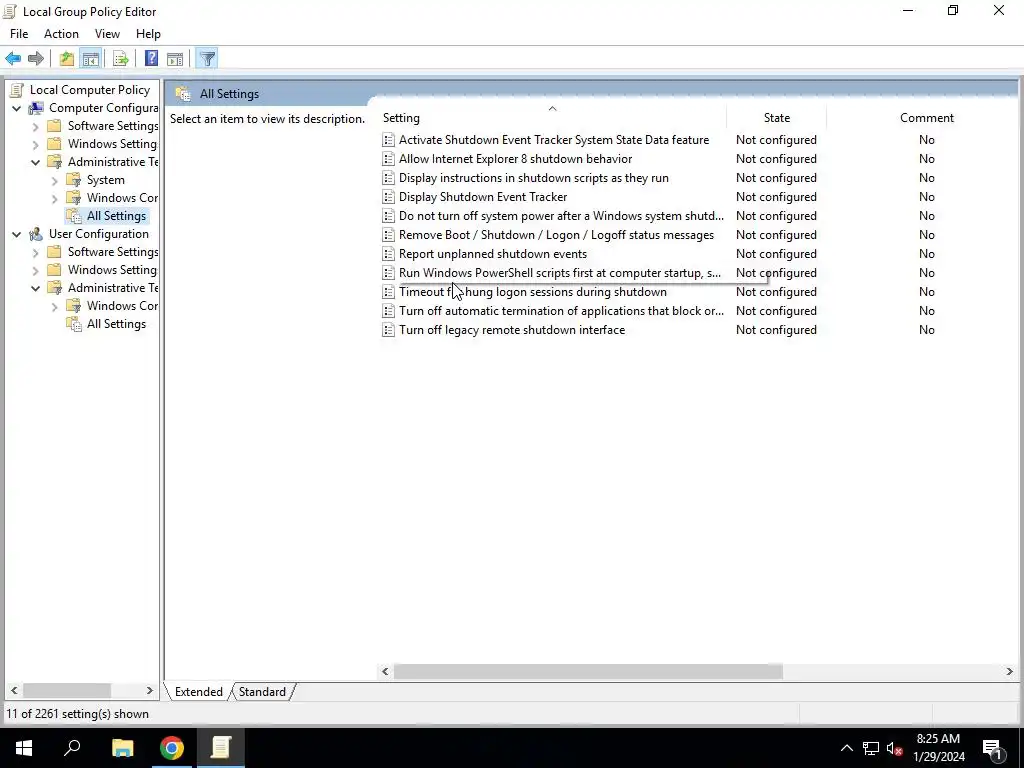Select 'Display instructions in shutdown scripts as they run'
Viewport: 1024px width, 768px height.
pos(534,178)
